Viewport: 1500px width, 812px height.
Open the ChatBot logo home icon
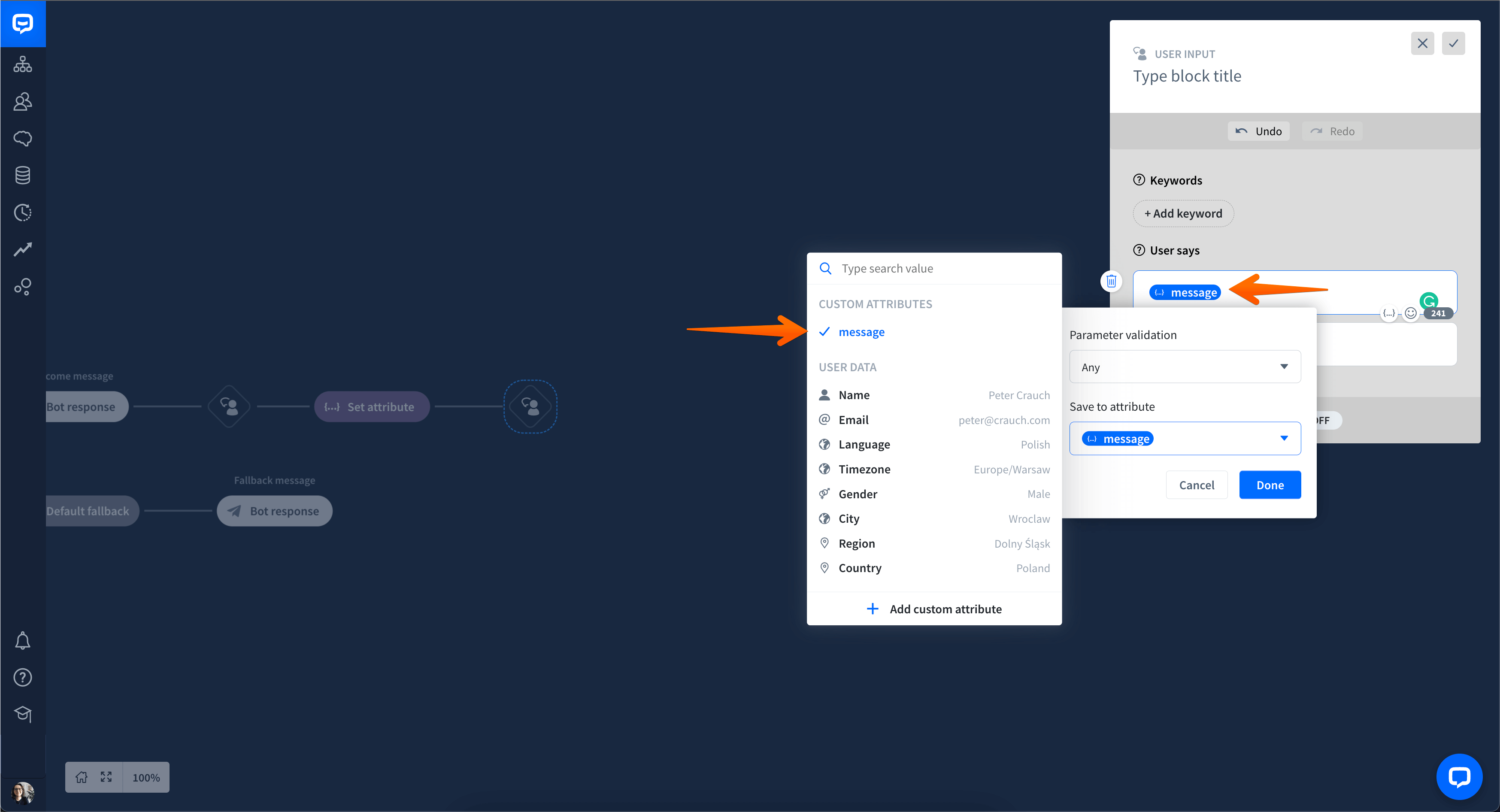(23, 23)
